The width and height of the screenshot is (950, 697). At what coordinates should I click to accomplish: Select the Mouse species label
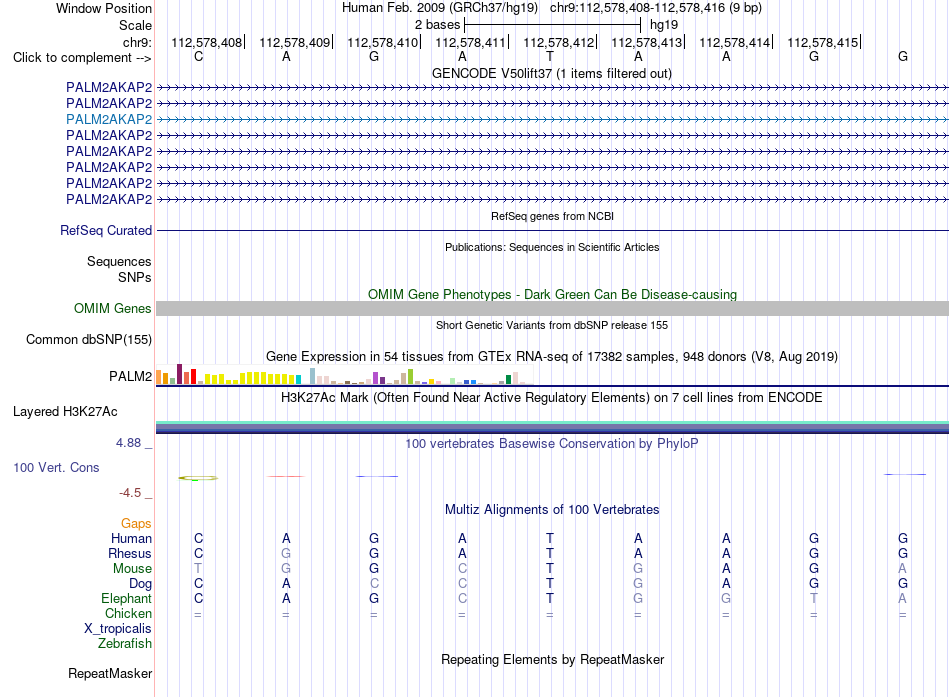132,569
